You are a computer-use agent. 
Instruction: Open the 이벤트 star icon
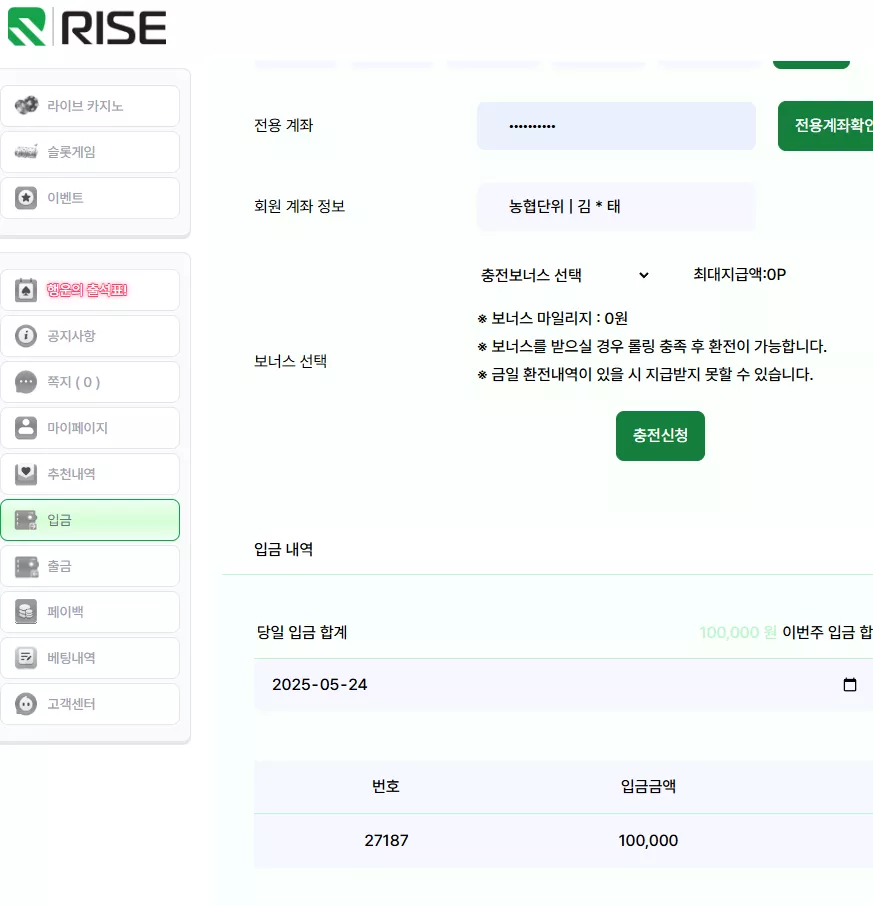(x=26, y=198)
